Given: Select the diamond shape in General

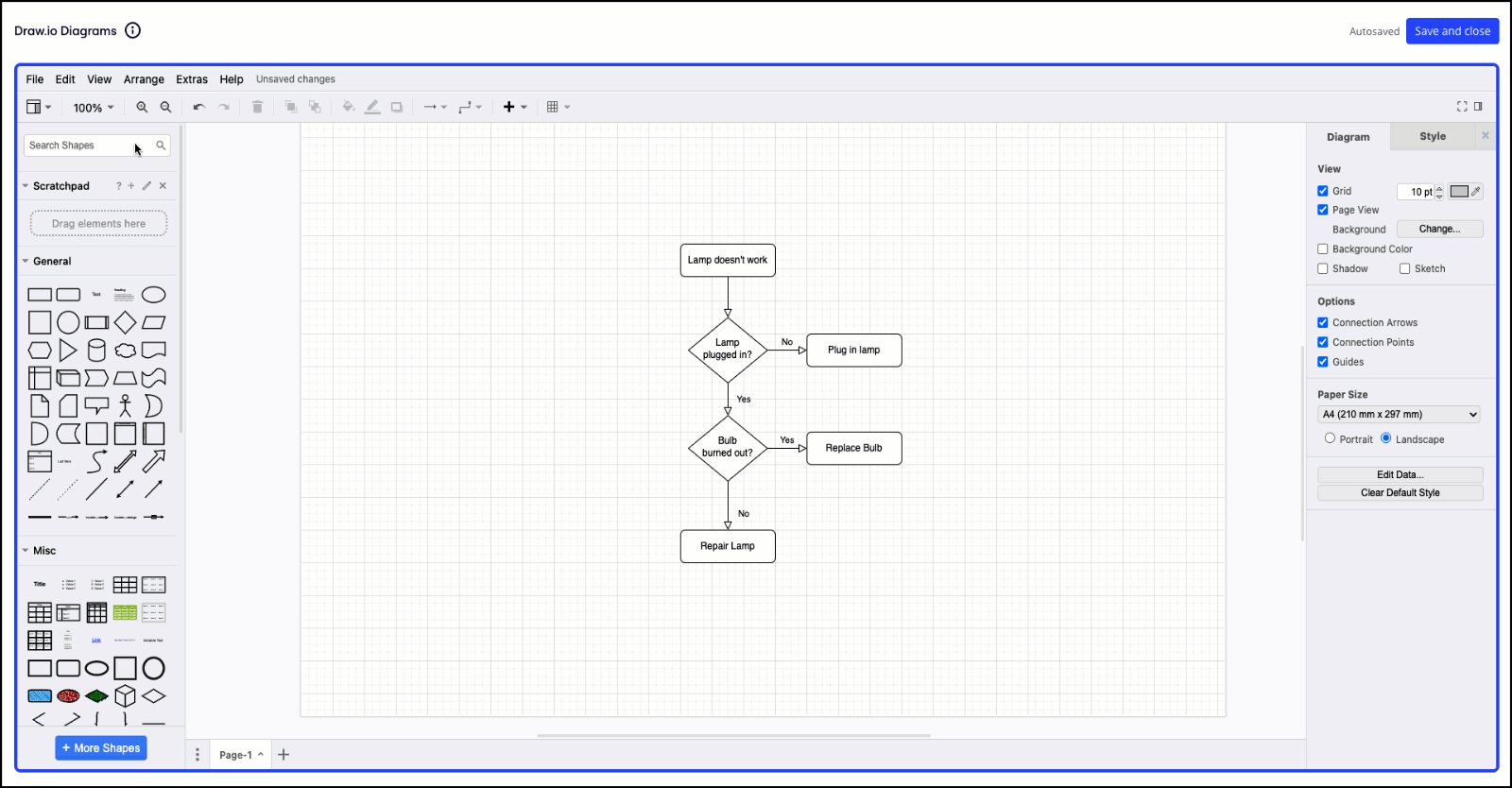Looking at the screenshot, I should [125, 322].
